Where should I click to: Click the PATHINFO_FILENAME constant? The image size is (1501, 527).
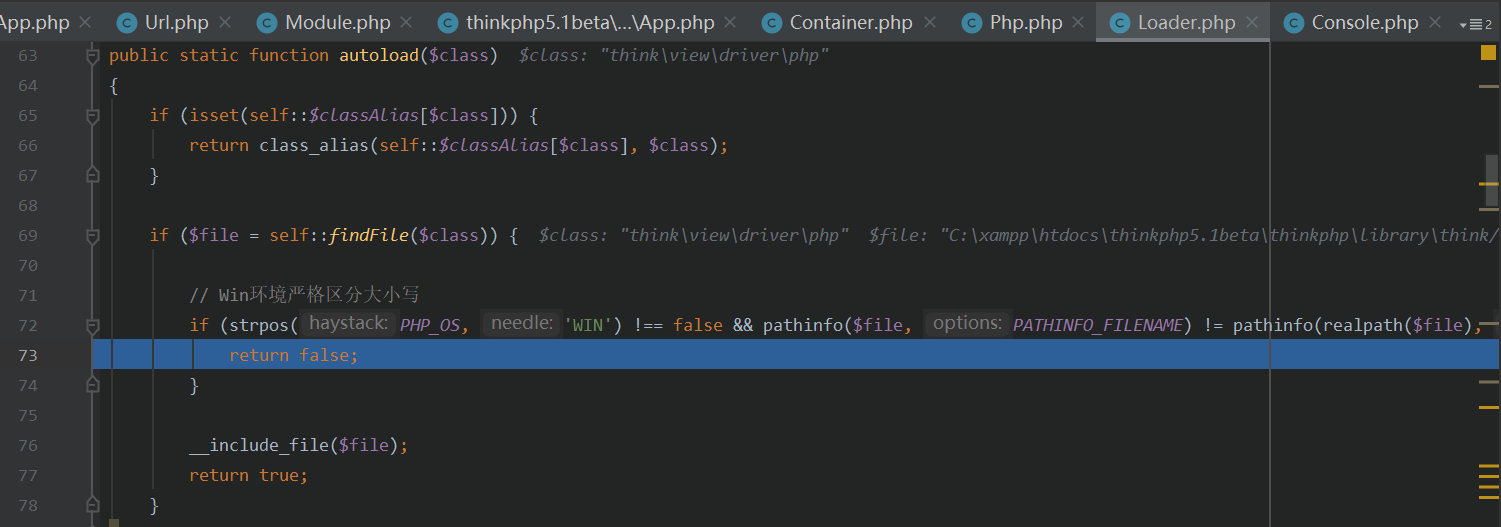pos(1097,325)
